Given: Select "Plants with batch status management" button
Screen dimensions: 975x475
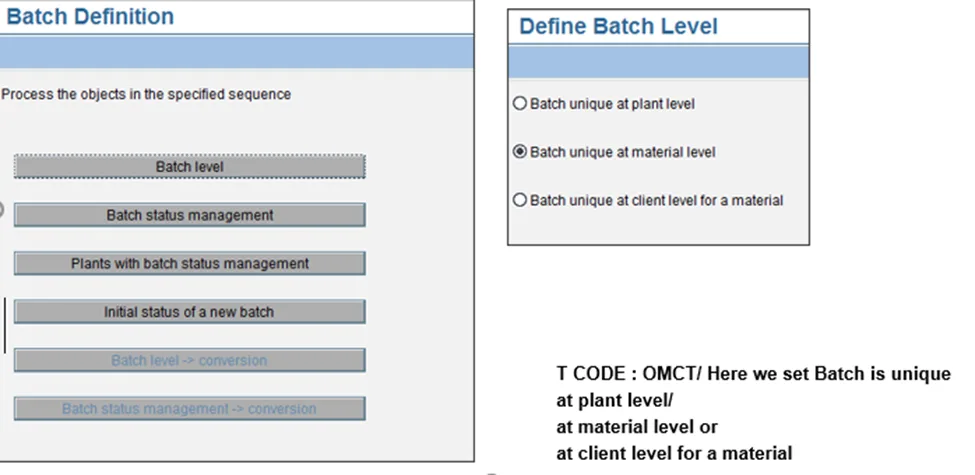Looking at the screenshot, I should 189,264.
